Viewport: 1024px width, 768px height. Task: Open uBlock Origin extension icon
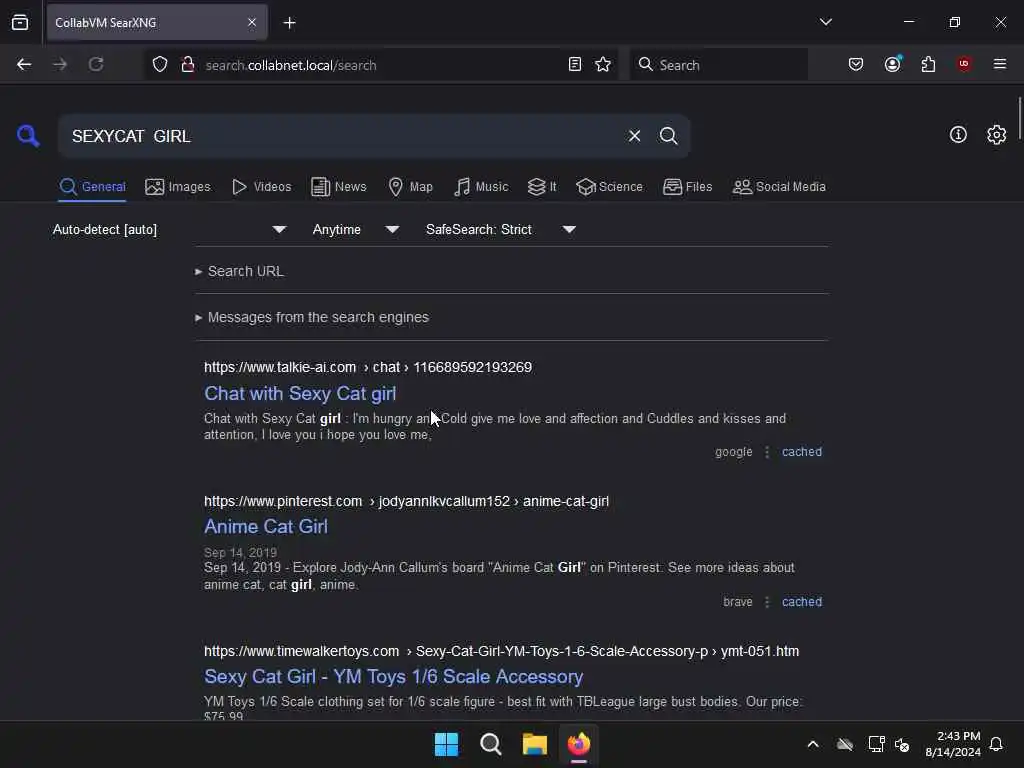(x=963, y=64)
